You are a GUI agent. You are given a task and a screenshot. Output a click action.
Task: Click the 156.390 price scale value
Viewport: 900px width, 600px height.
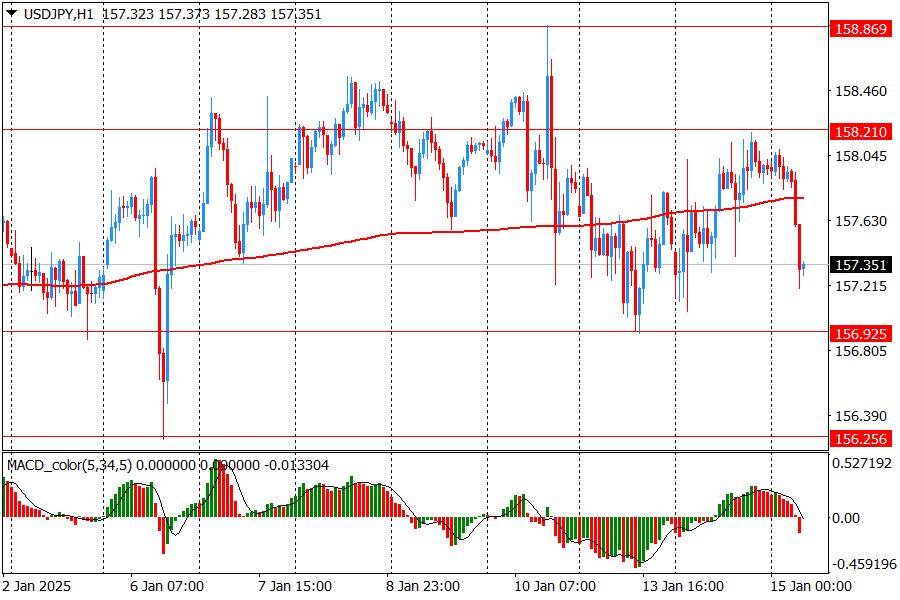pyautogui.click(x=860, y=416)
